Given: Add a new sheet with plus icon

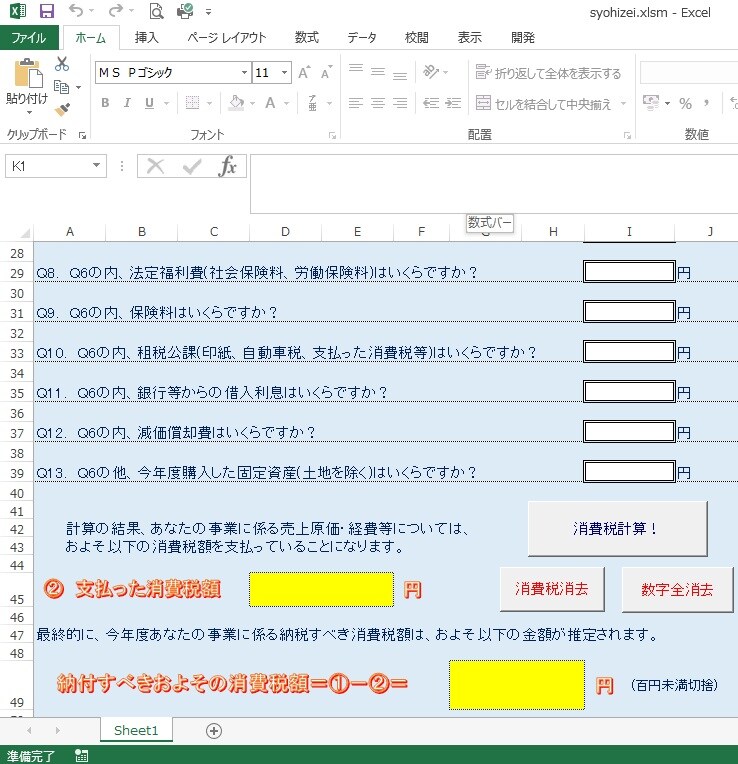Looking at the screenshot, I should pos(214,730).
